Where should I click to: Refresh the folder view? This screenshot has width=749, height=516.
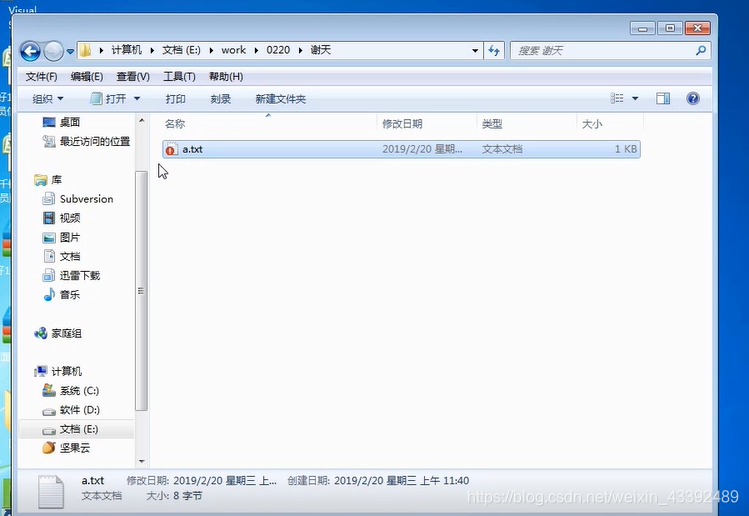coord(494,51)
